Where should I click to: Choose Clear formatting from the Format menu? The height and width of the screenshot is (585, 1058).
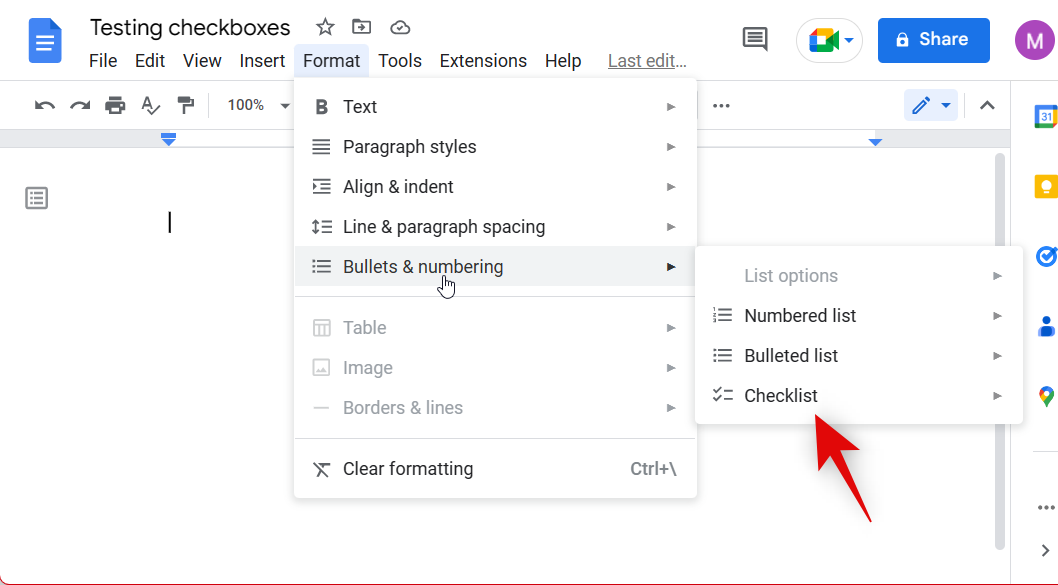[x=407, y=468]
